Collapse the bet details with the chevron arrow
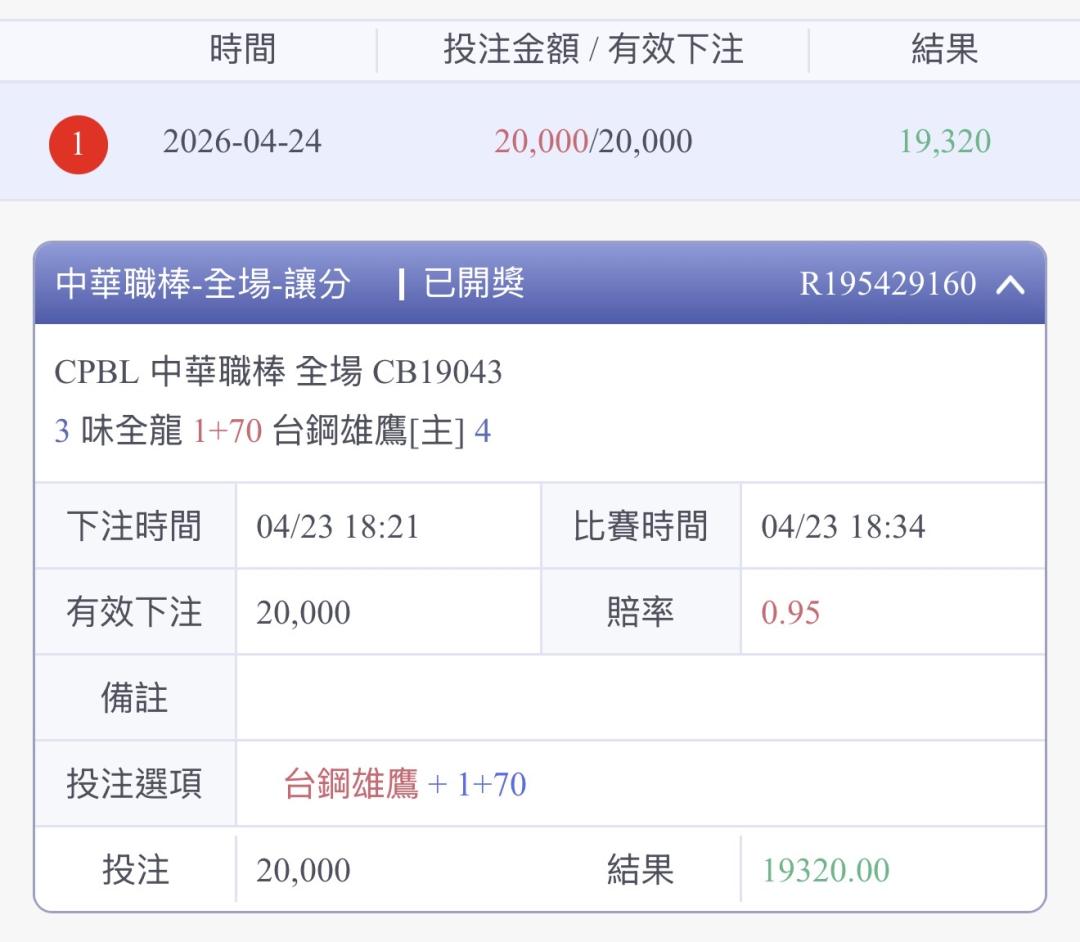 (x=1010, y=285)
